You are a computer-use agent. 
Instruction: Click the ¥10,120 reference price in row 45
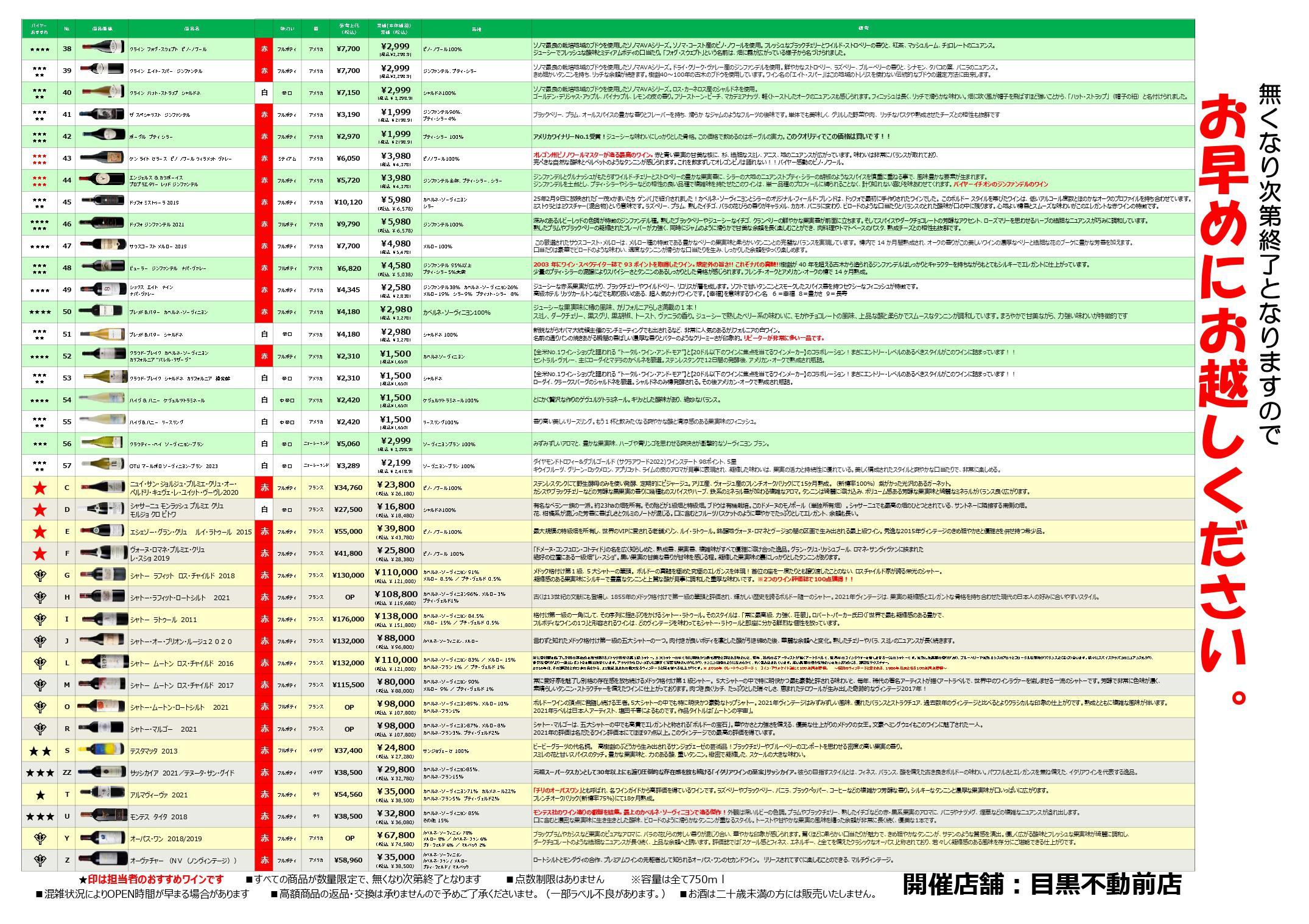tap(349, 203)
